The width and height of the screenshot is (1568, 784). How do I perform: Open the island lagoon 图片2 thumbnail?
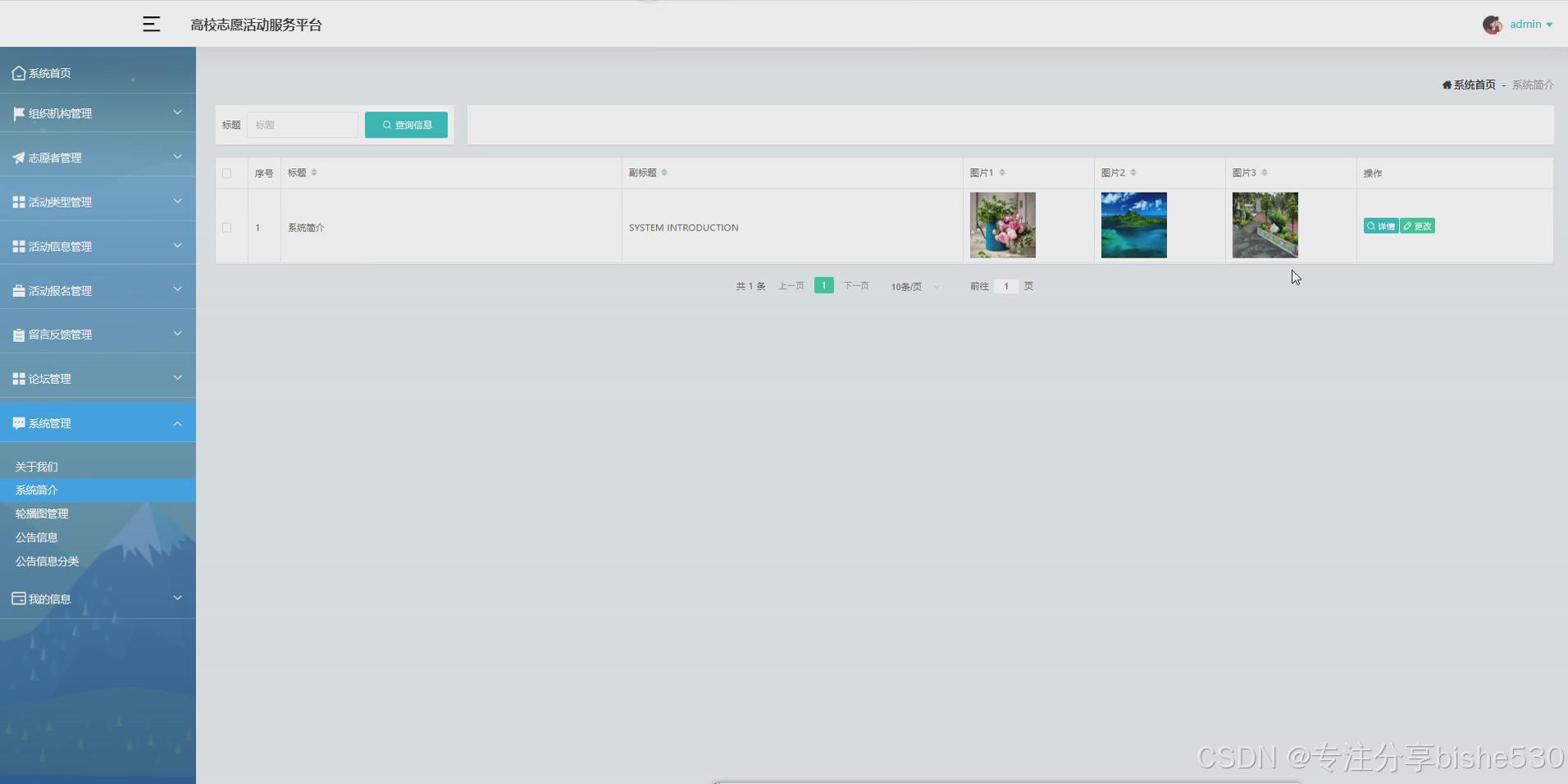[x=1133, y=226]
